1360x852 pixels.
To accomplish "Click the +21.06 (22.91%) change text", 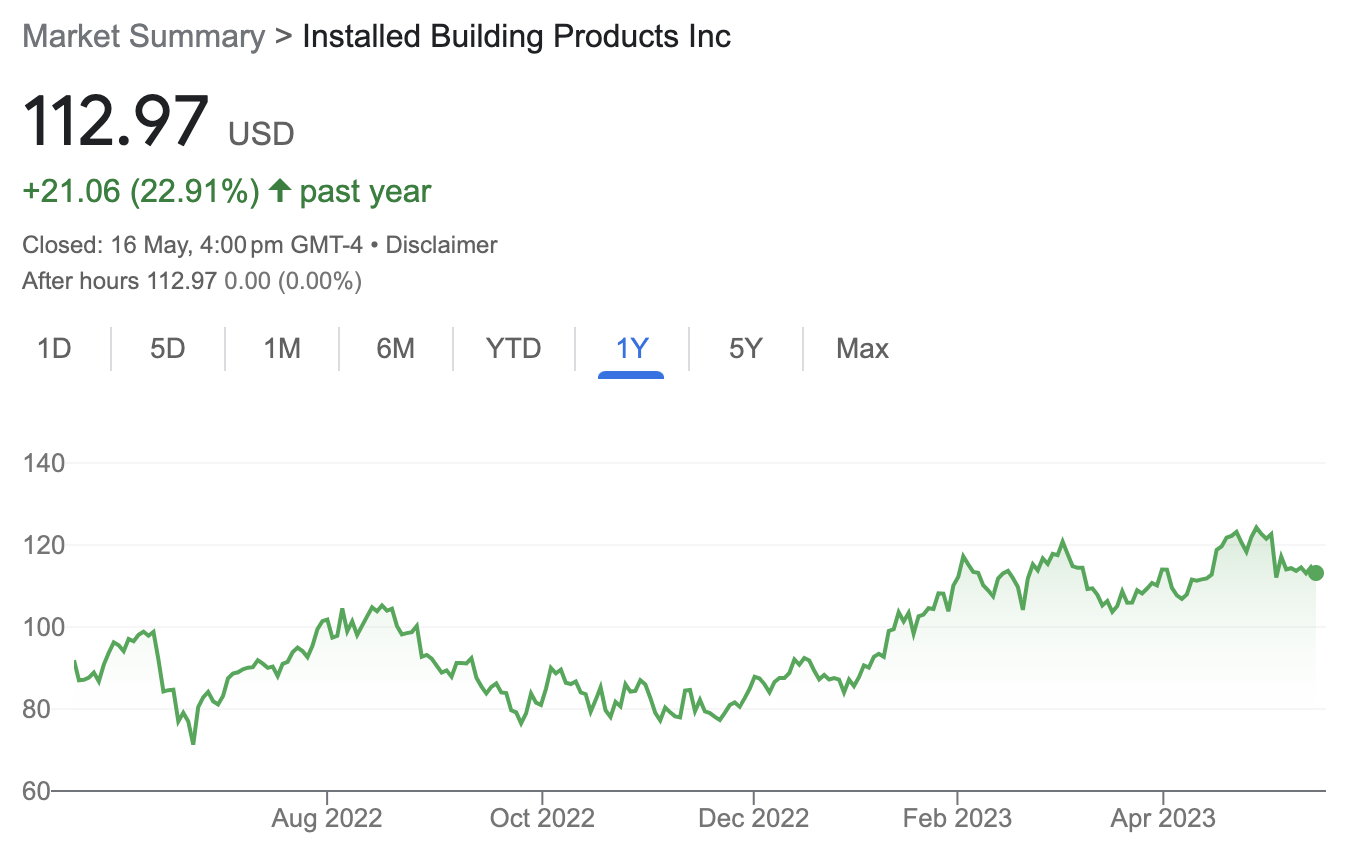I will (141, 191).
